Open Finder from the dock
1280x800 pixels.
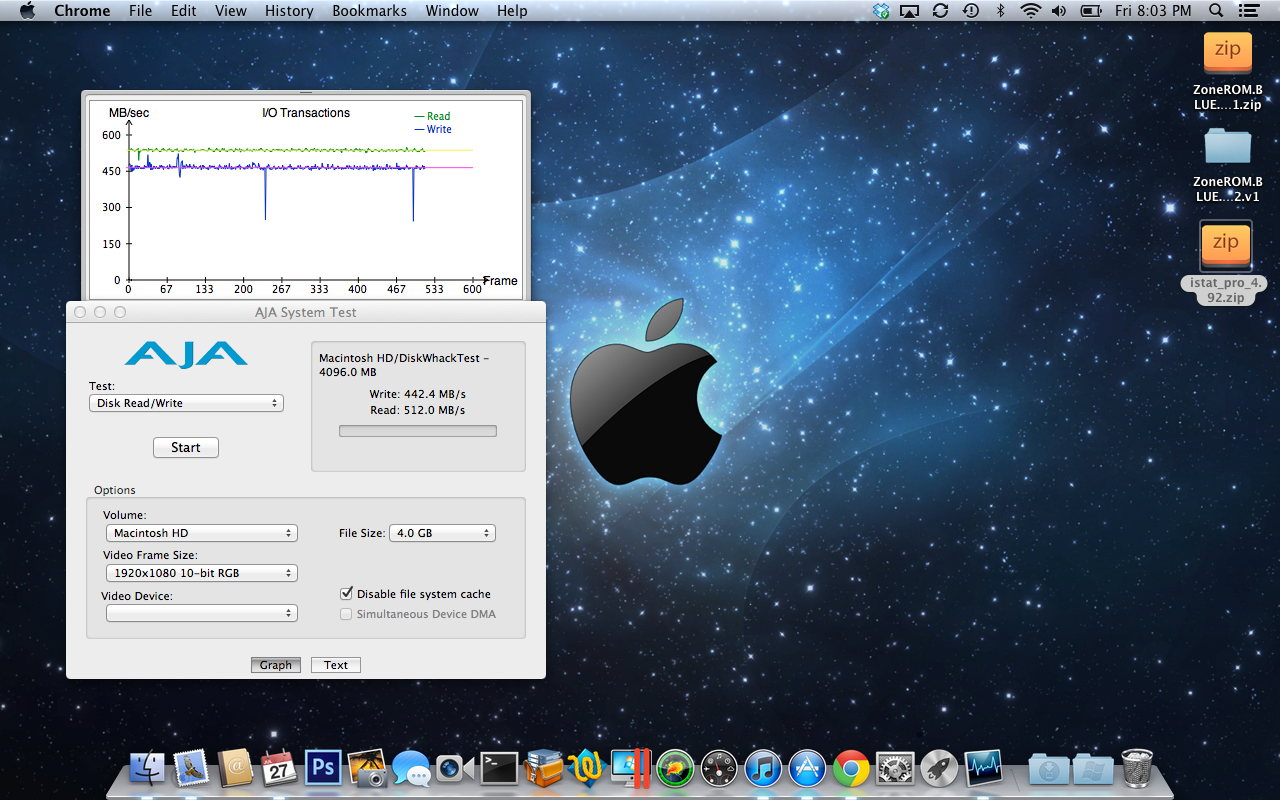pos(148,768)
